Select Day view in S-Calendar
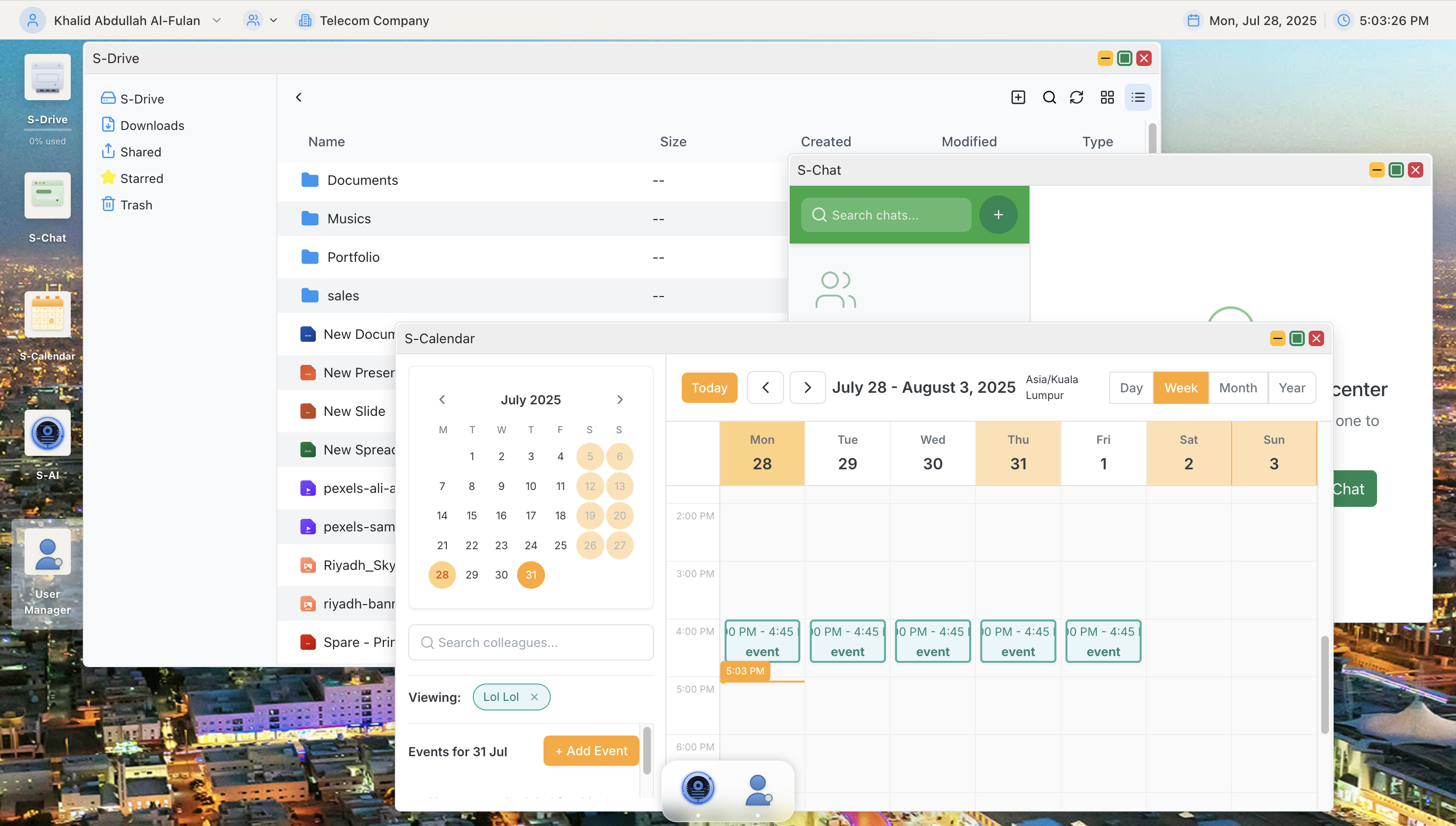Screen dimensions: 1456x826 pos(1131,387)
